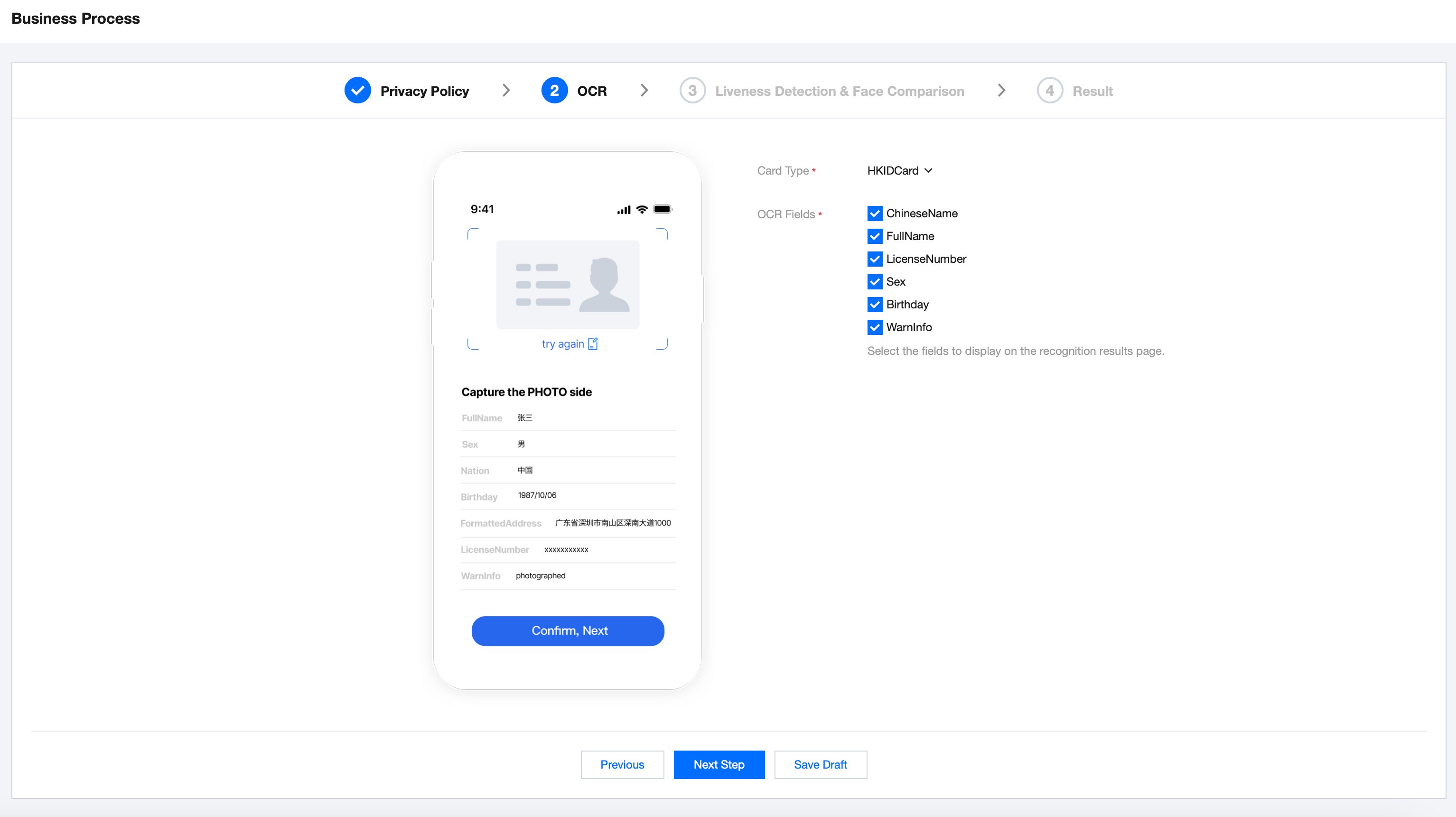Viewport: 1456px width, 817px height.
Task: Open the HKIDCard card type dropdown
Action: [x=899, y=171]
